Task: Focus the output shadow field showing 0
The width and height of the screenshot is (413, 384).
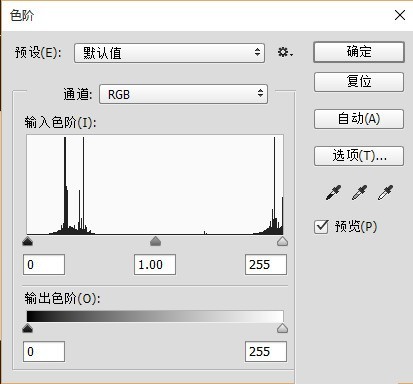Action: pos(44,351)
